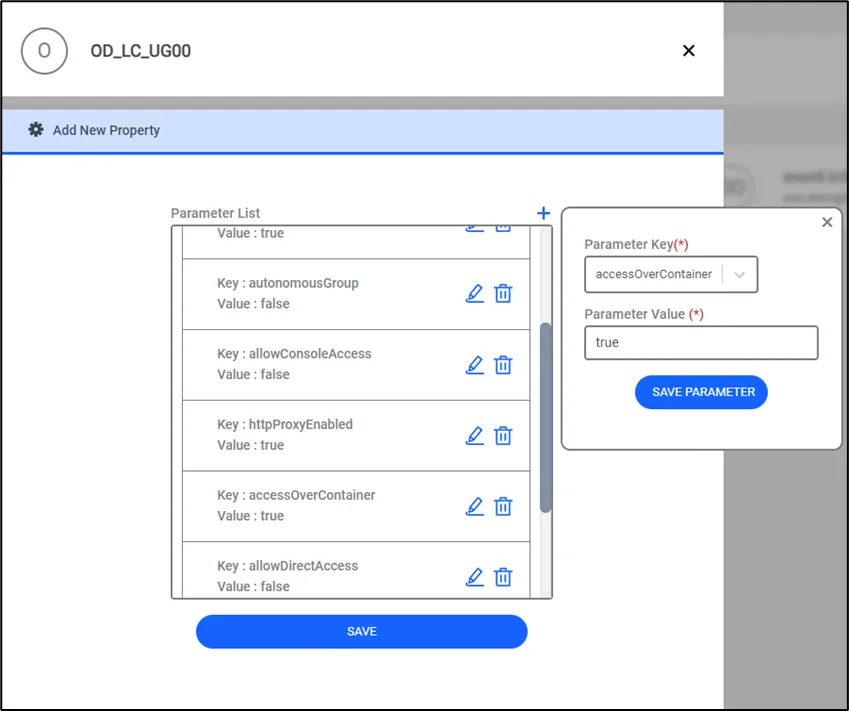Close the OD_LC_UG00 dialog
849x711 pixels.
coord(689,50)
